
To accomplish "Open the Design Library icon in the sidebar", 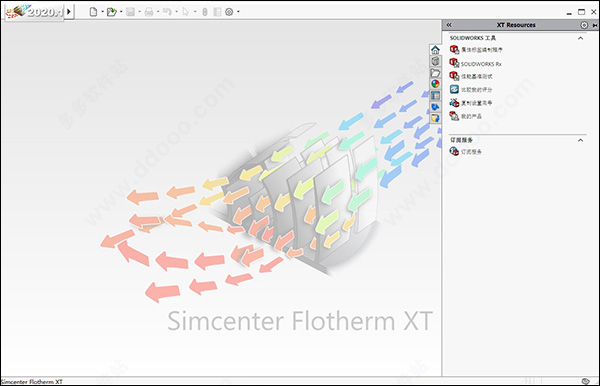I will coord(435,61).
